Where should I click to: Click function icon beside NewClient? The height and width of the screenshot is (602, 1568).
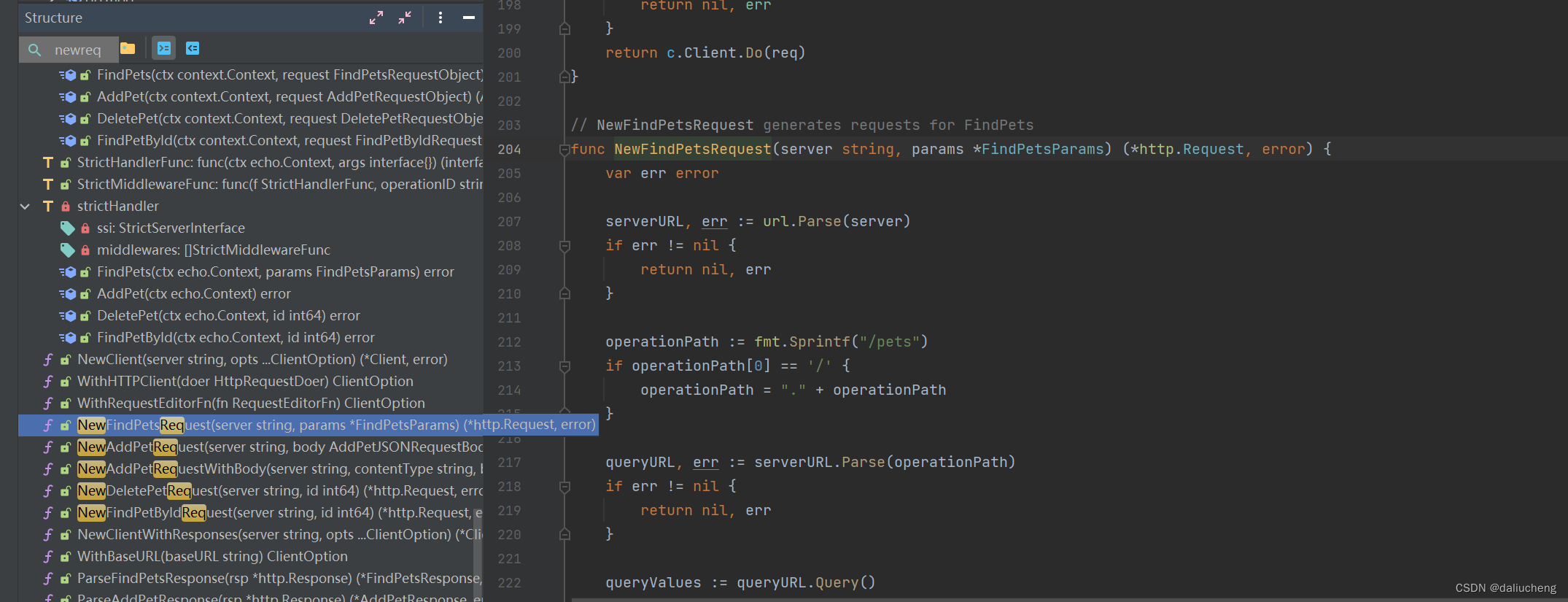pos(48,360)
